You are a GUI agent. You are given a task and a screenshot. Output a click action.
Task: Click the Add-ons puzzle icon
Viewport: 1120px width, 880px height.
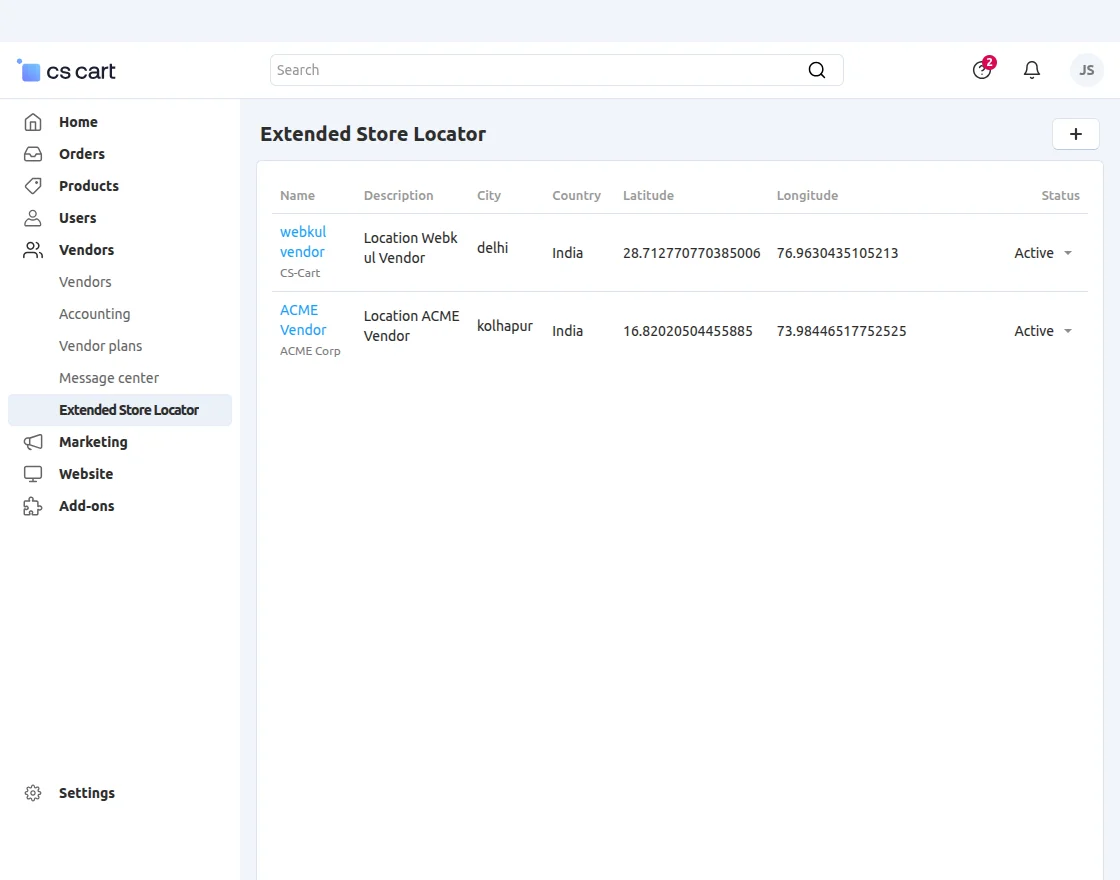click(x=33, y=506)
